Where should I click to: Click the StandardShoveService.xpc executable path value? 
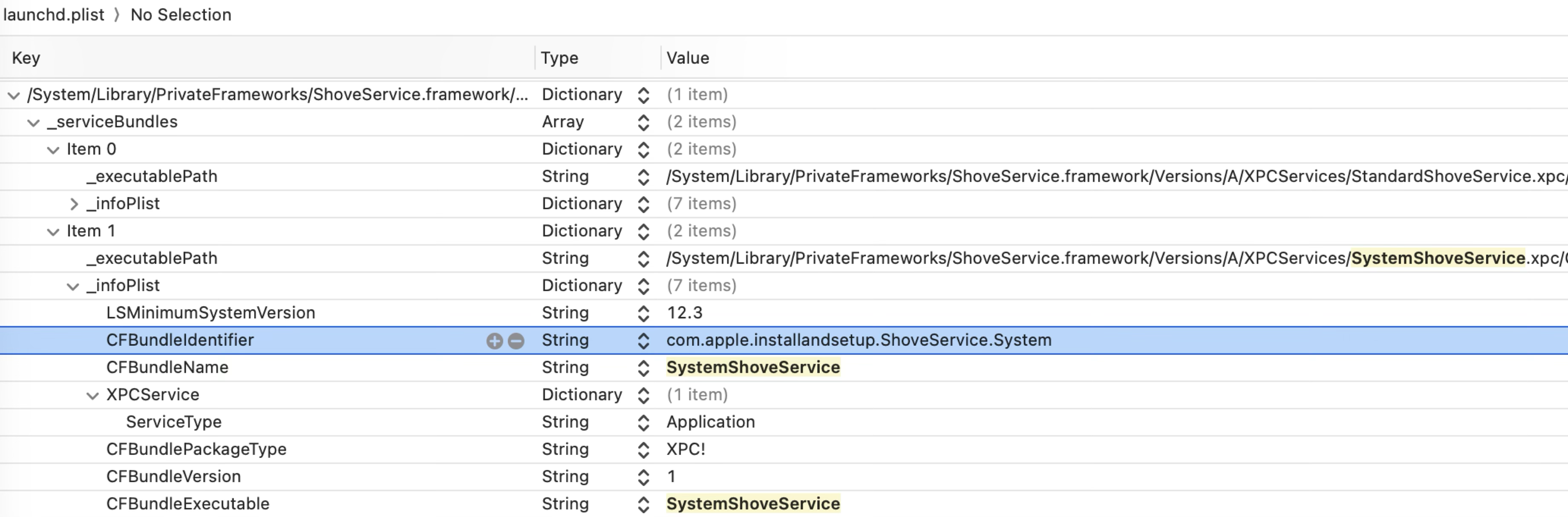tap(1116, 176)
